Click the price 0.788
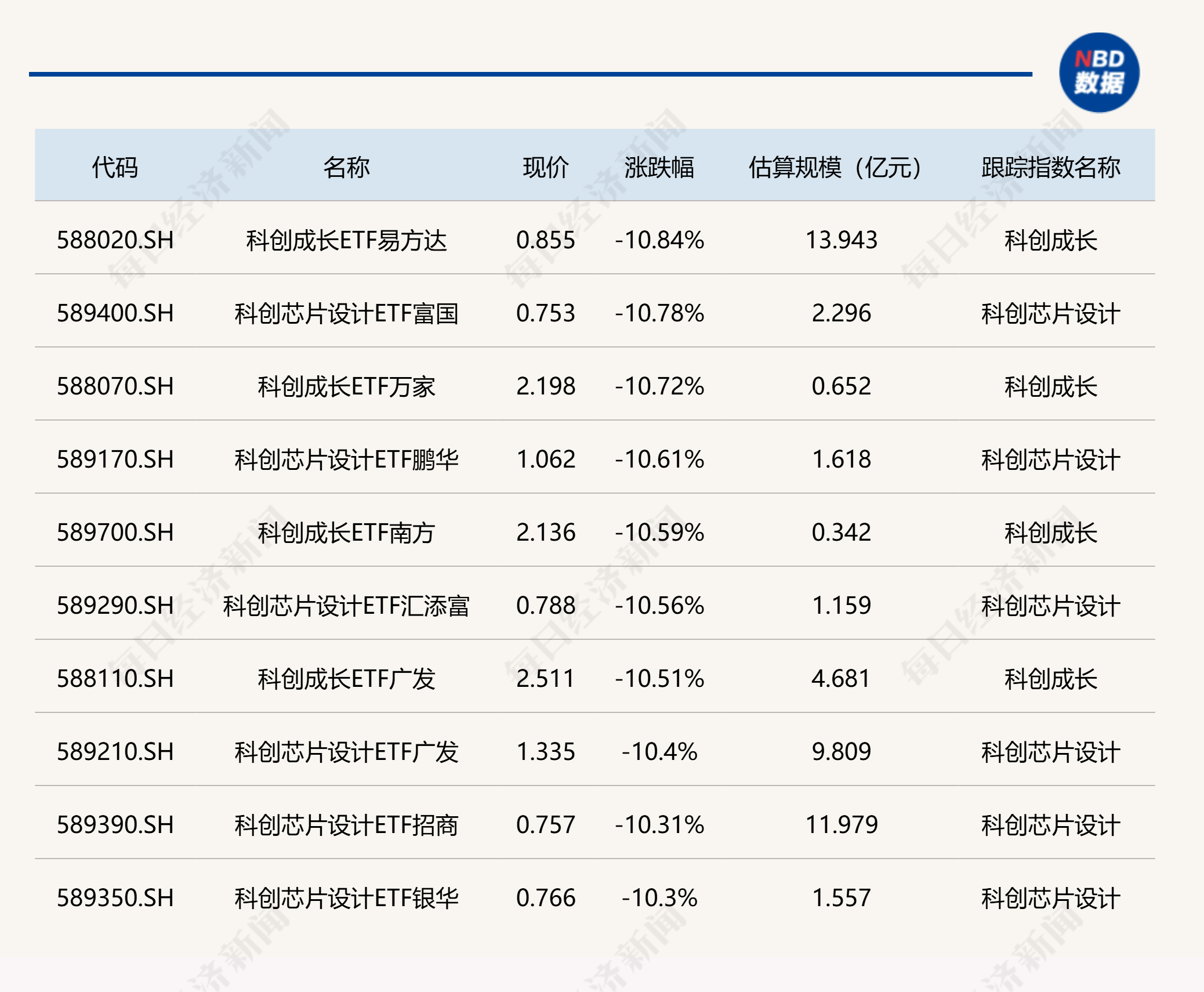The height and width of the screenshot is (992, 1204). tap(546, 606)
